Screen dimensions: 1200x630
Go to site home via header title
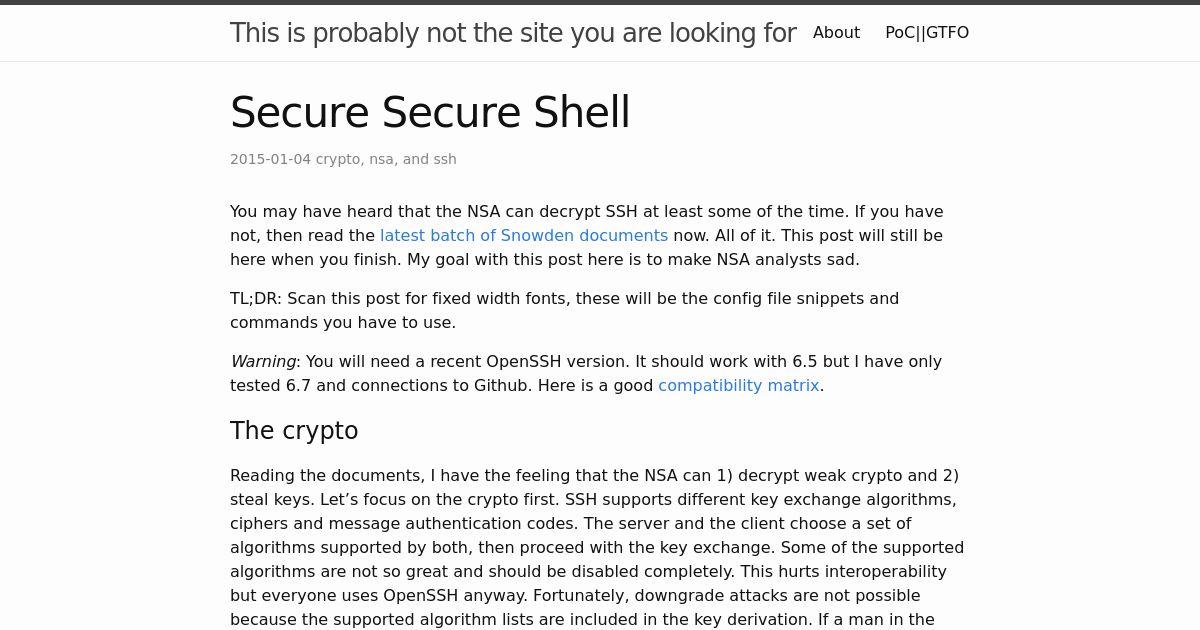[513, 33]
